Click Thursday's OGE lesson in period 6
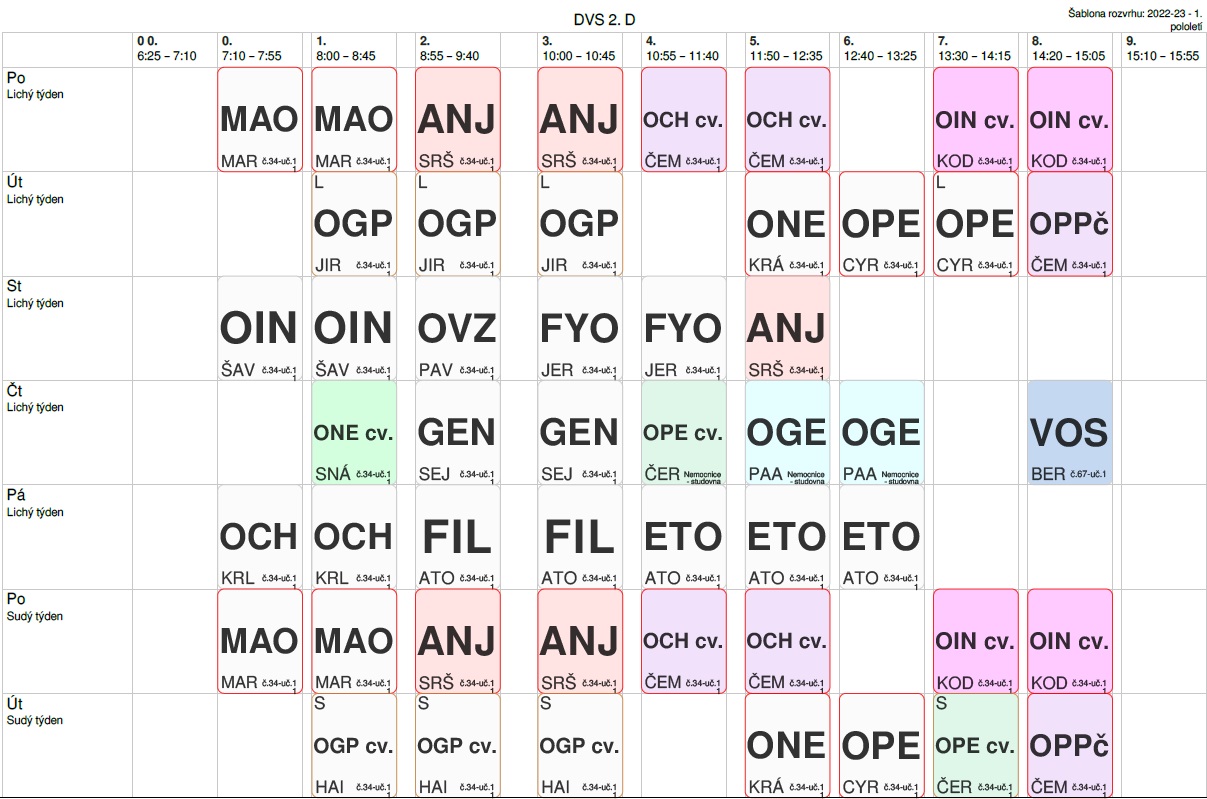Screen dimensions: 1207x799 (880, 432)
